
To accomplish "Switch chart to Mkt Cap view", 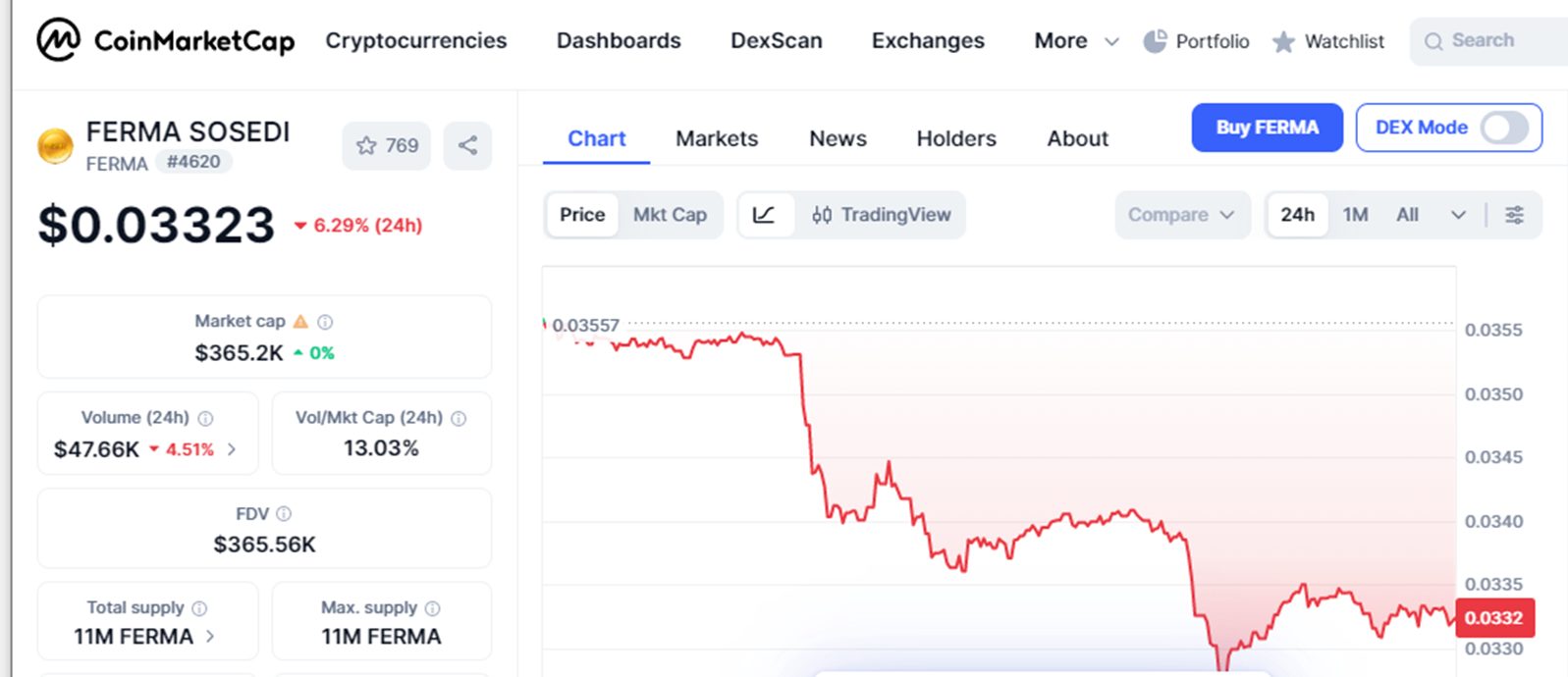I will pos(670,215).
